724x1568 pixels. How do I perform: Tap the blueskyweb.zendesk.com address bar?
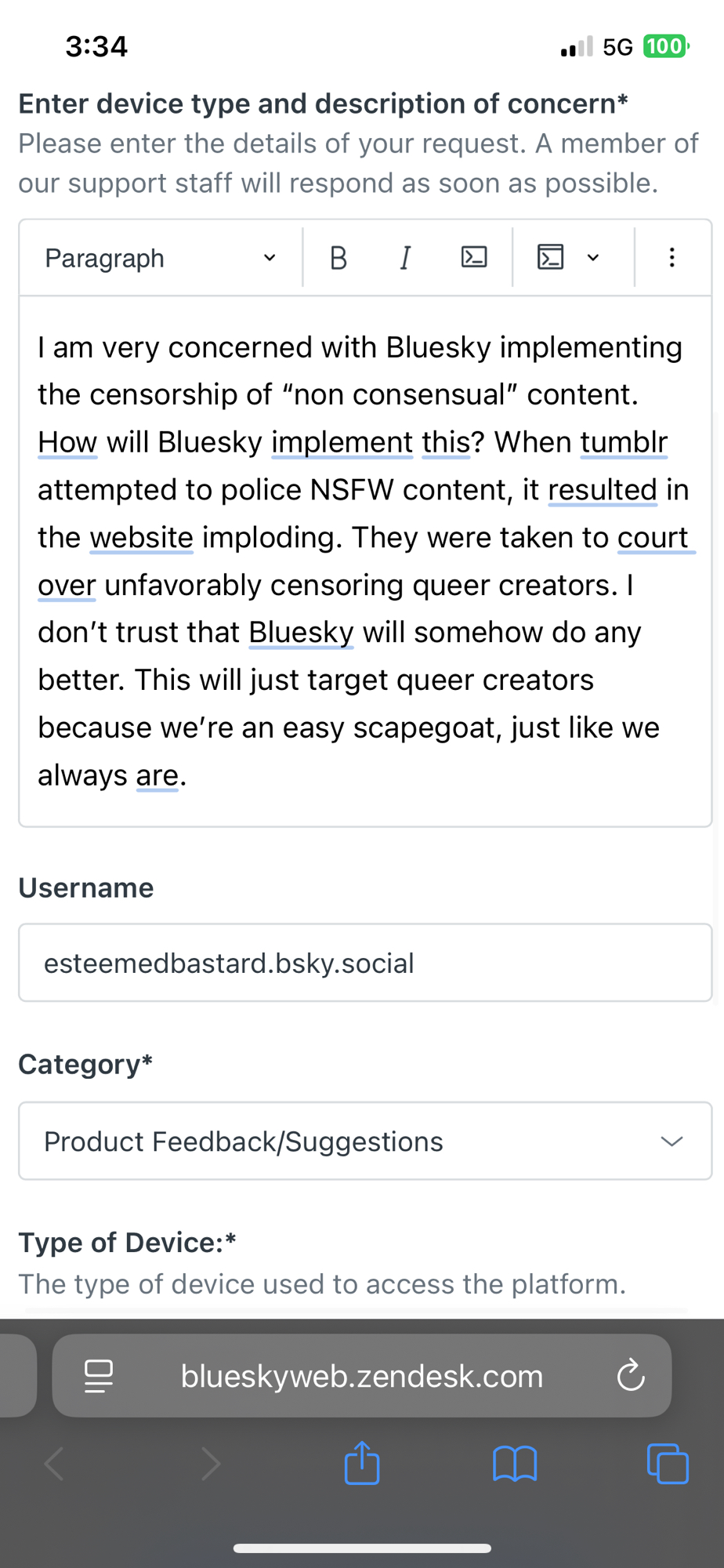click(361, 1376)
